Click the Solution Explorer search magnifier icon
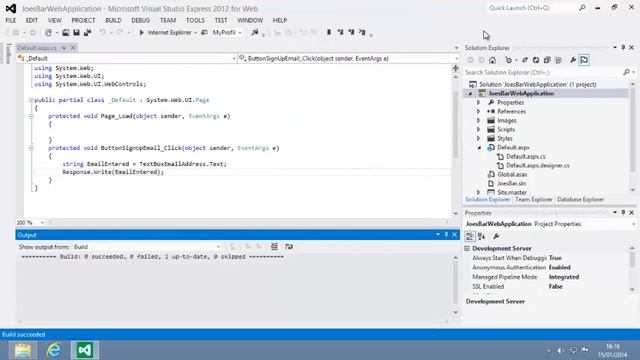The image size is (640, 360). click(x=626, y=72)
